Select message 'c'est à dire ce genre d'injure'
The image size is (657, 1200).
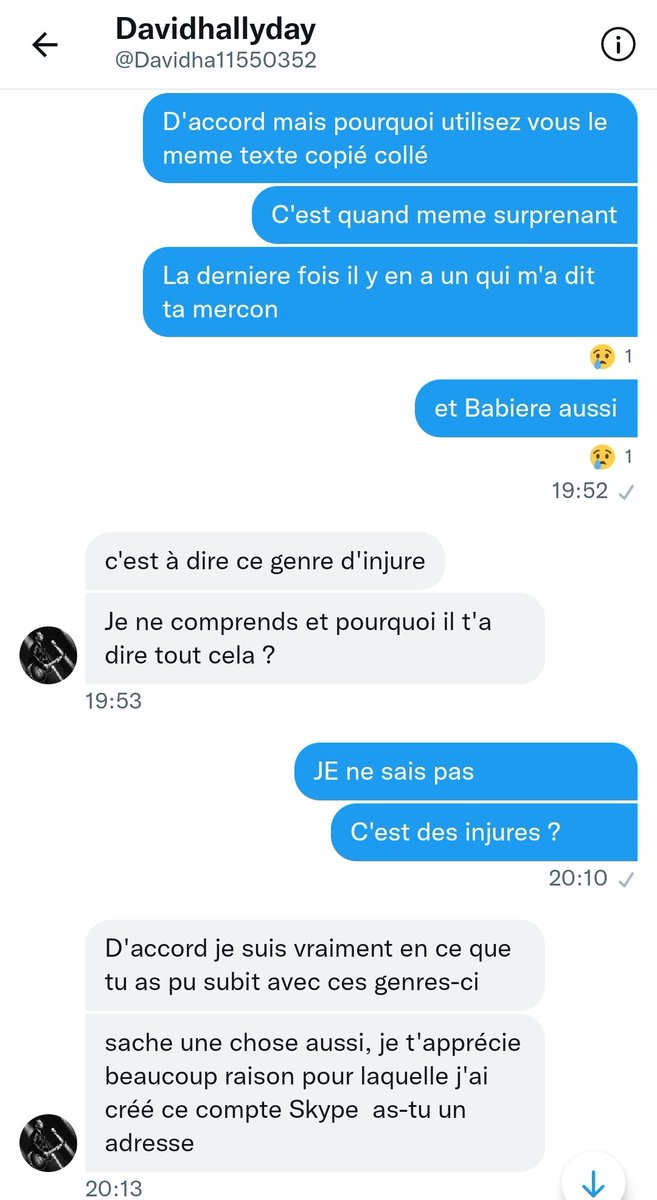pos(266,560)
